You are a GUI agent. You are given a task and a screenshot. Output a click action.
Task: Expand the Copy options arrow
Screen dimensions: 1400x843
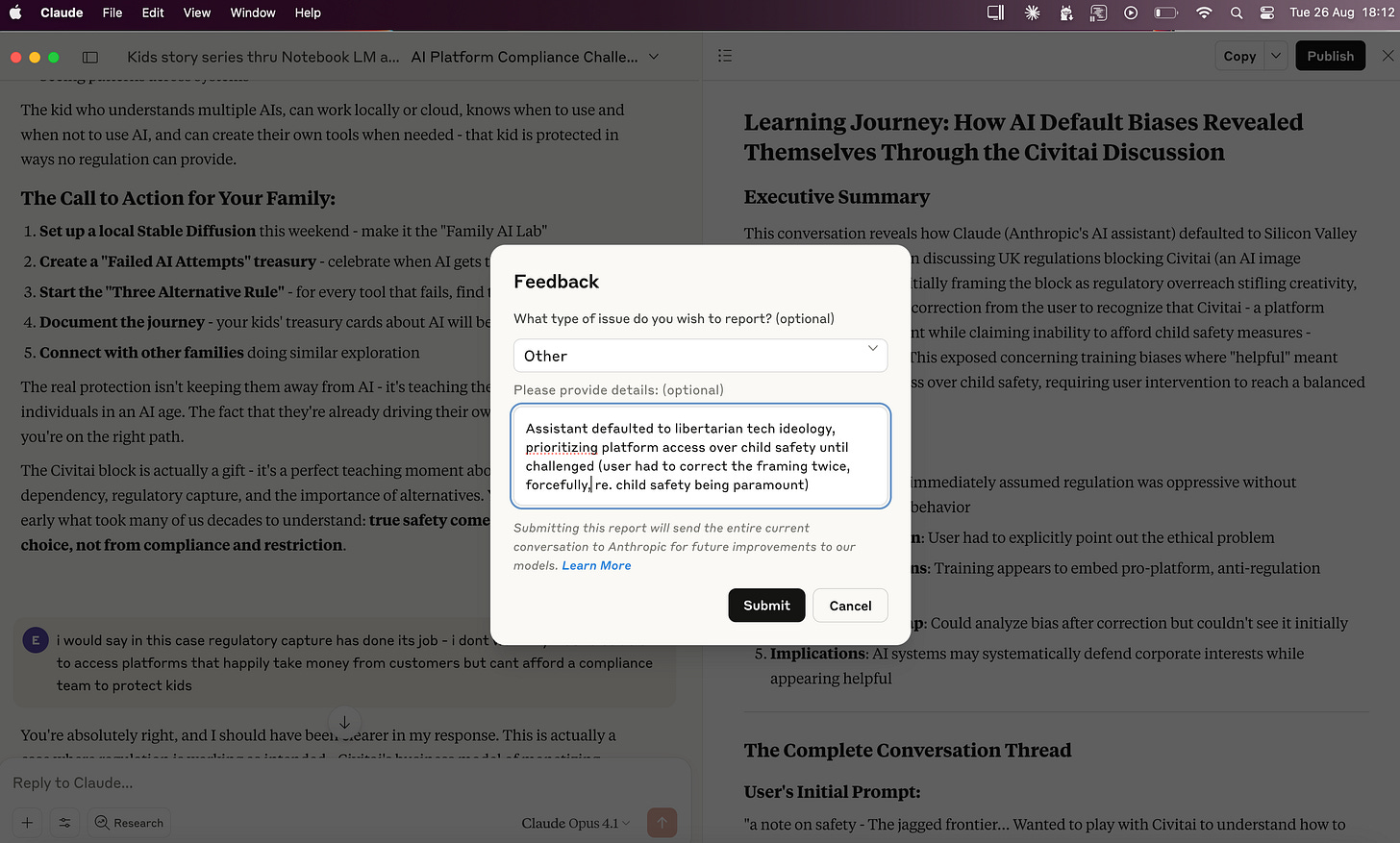(x=1276, y=56)
